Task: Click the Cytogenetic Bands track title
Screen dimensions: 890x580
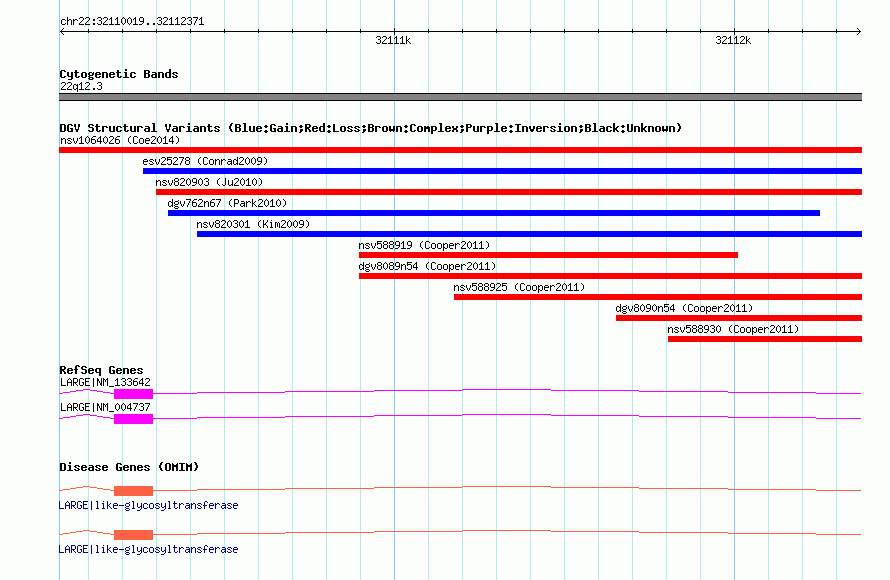Action: (x=119, y=74)
